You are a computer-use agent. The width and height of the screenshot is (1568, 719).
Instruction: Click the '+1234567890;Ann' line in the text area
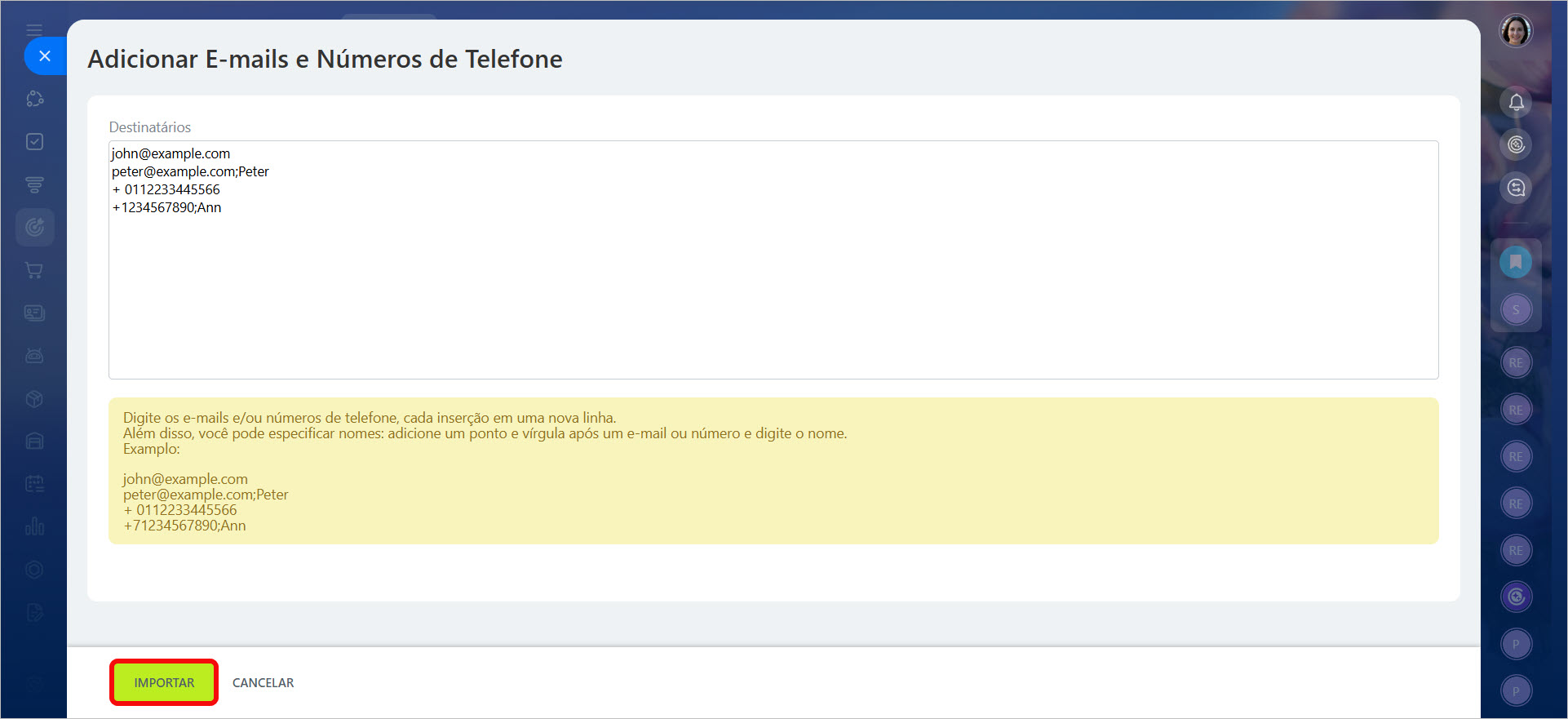click(x=166, y=207)
